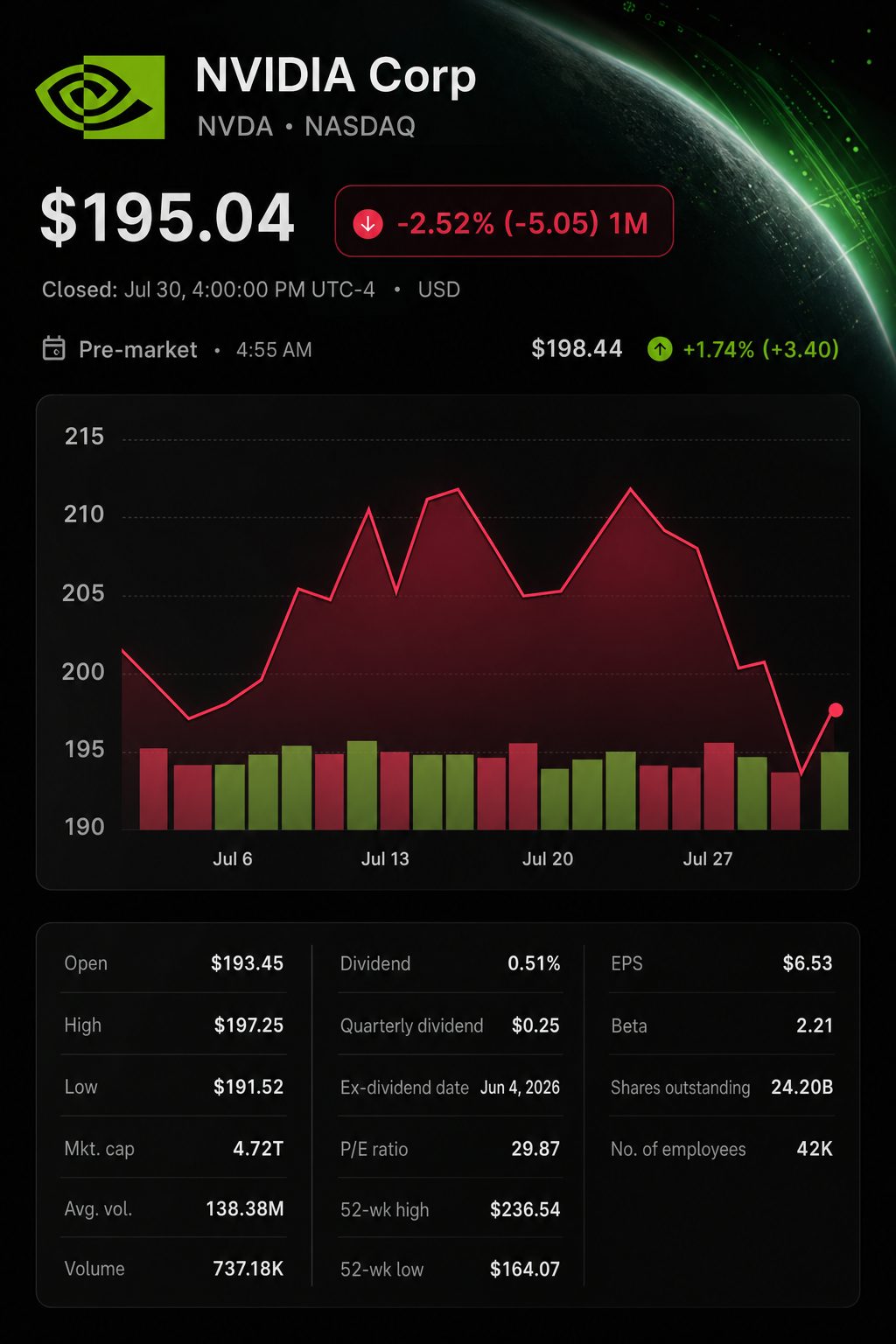
Task: Click the Mkt. cap value 4.72T
Action: pyautogui.click(x=258, y=1148)
